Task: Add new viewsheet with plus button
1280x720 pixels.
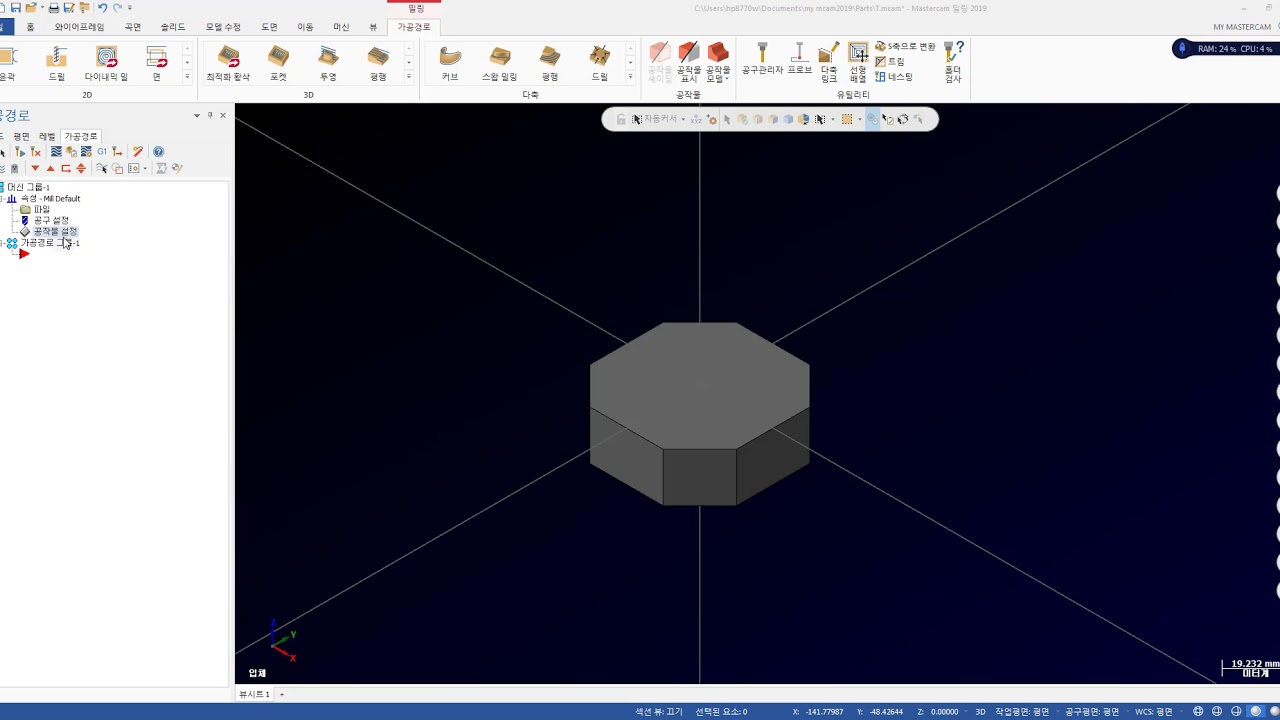Action: [282, 694]
